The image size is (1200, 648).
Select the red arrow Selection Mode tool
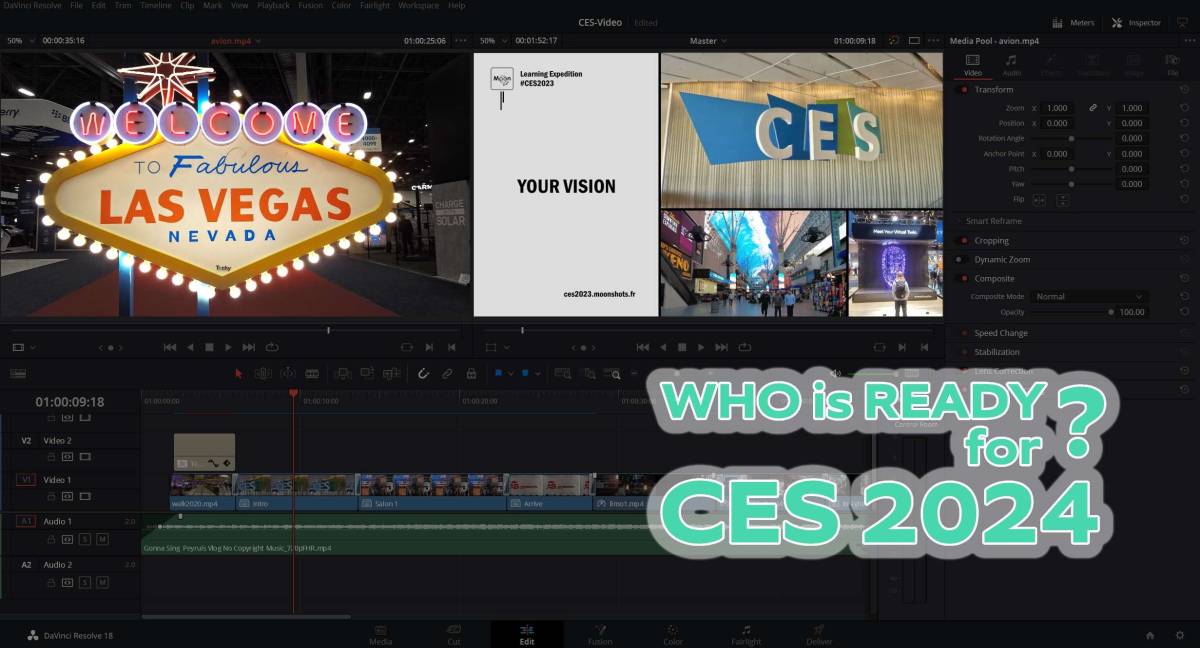[238, 373]
